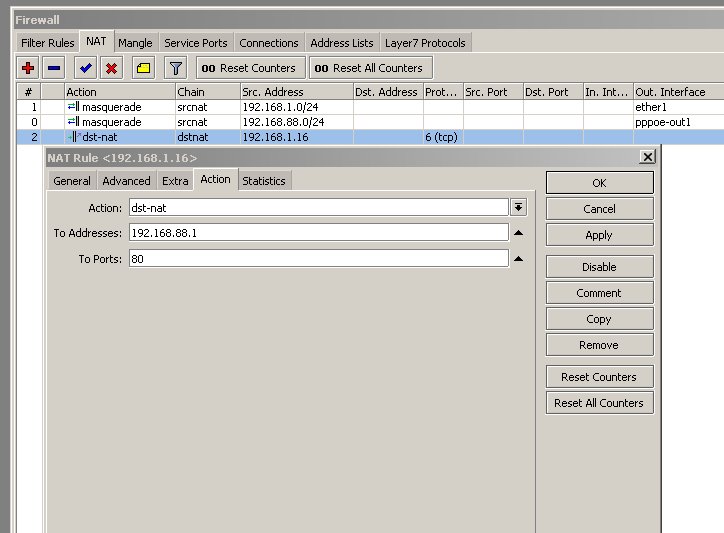Close the NAT Rule dialog
This screenshot has height=533, width=724.
pos(647,157)
